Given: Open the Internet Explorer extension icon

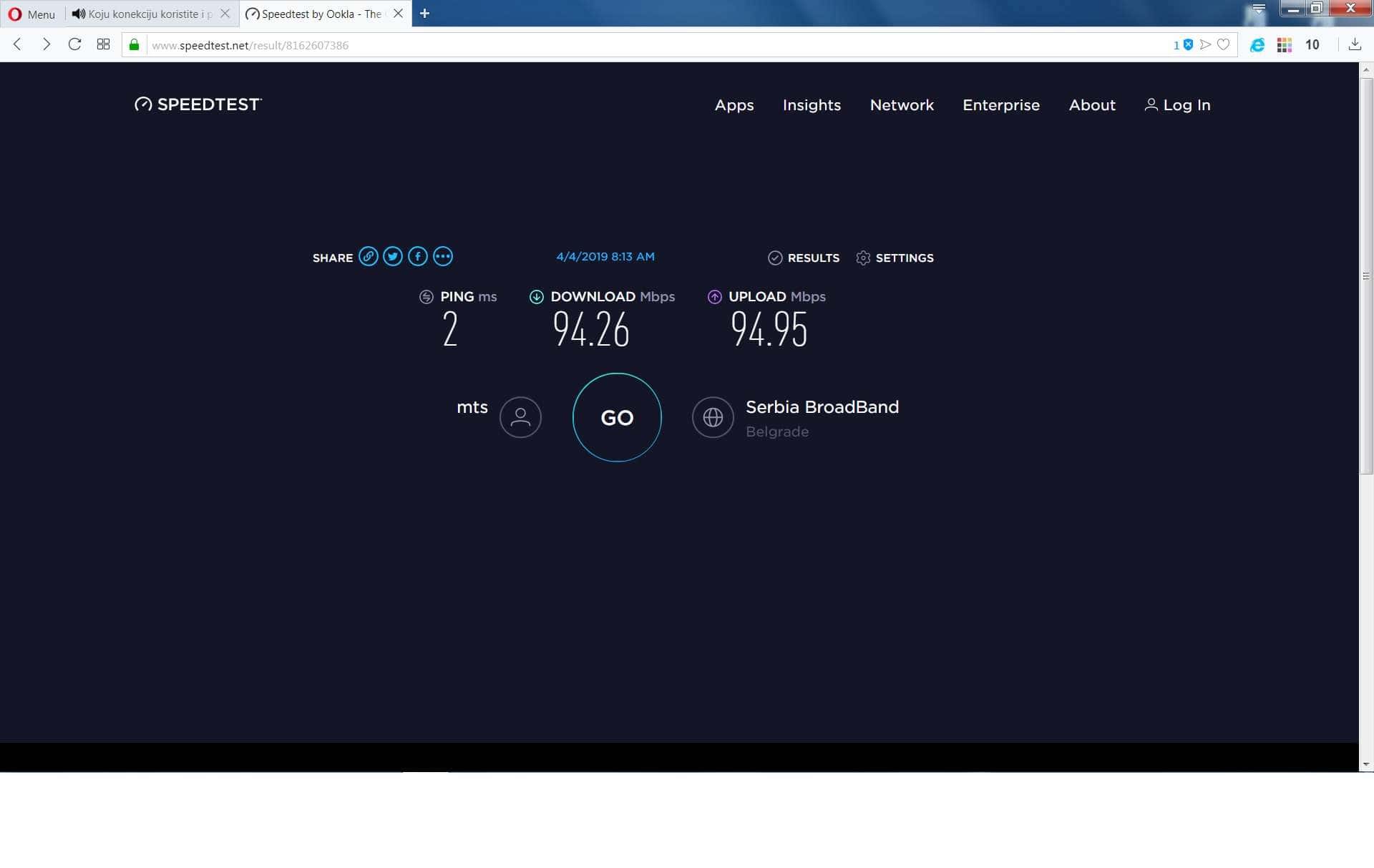Looking at the screenshot, I should point(1257,45).
